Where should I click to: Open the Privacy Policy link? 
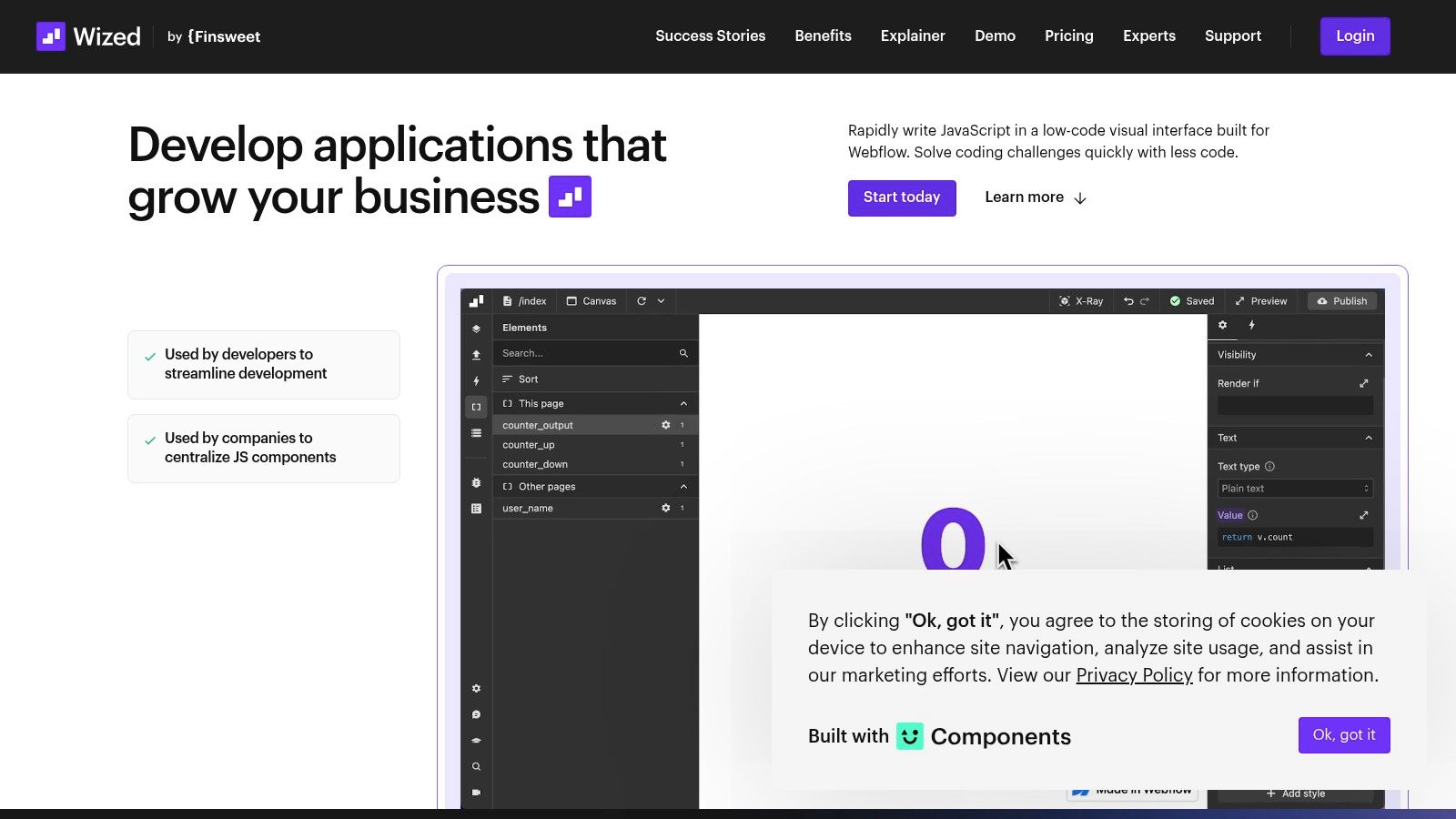(x=1134, y=675)
